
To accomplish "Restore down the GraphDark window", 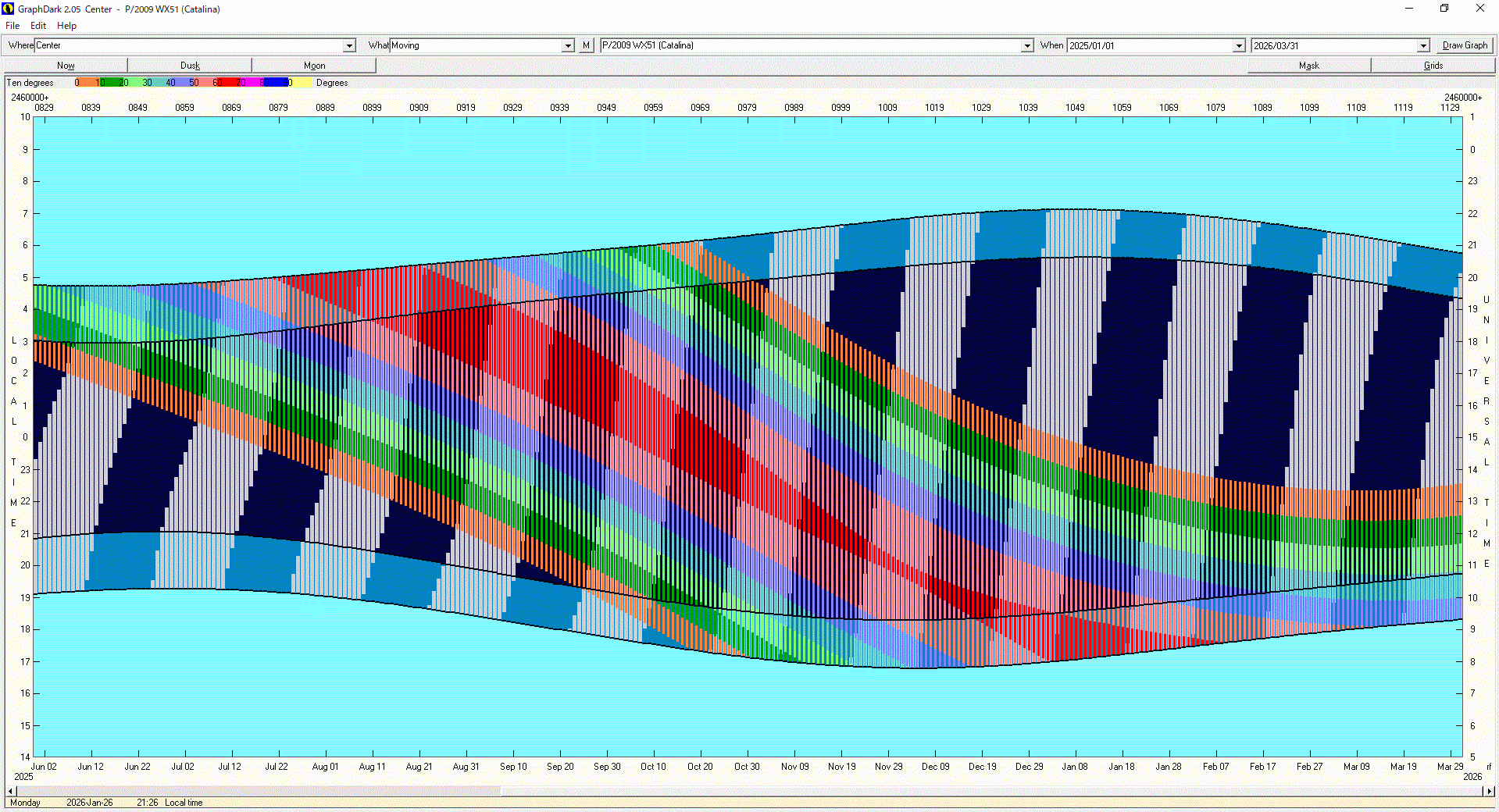I will [1444, 9].
